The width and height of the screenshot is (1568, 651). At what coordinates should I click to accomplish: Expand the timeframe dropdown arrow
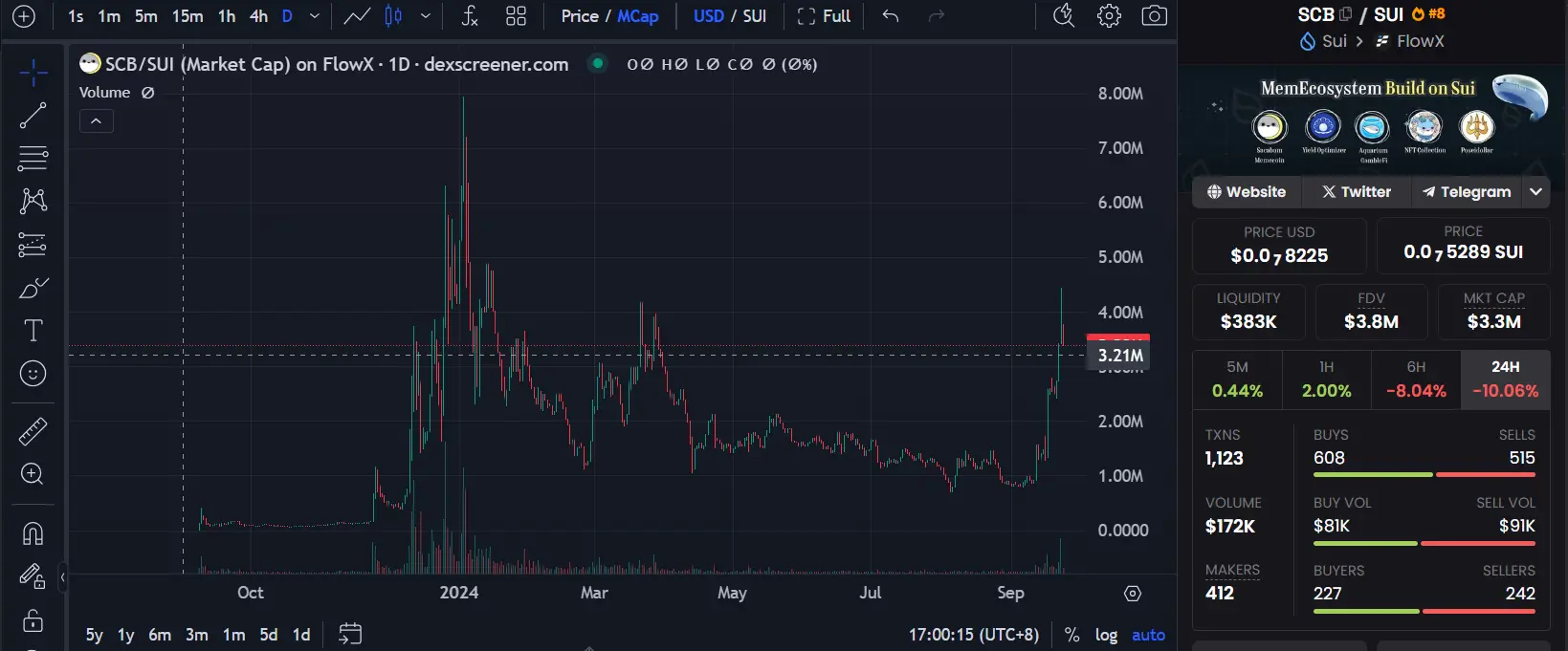tap(314, 16)
